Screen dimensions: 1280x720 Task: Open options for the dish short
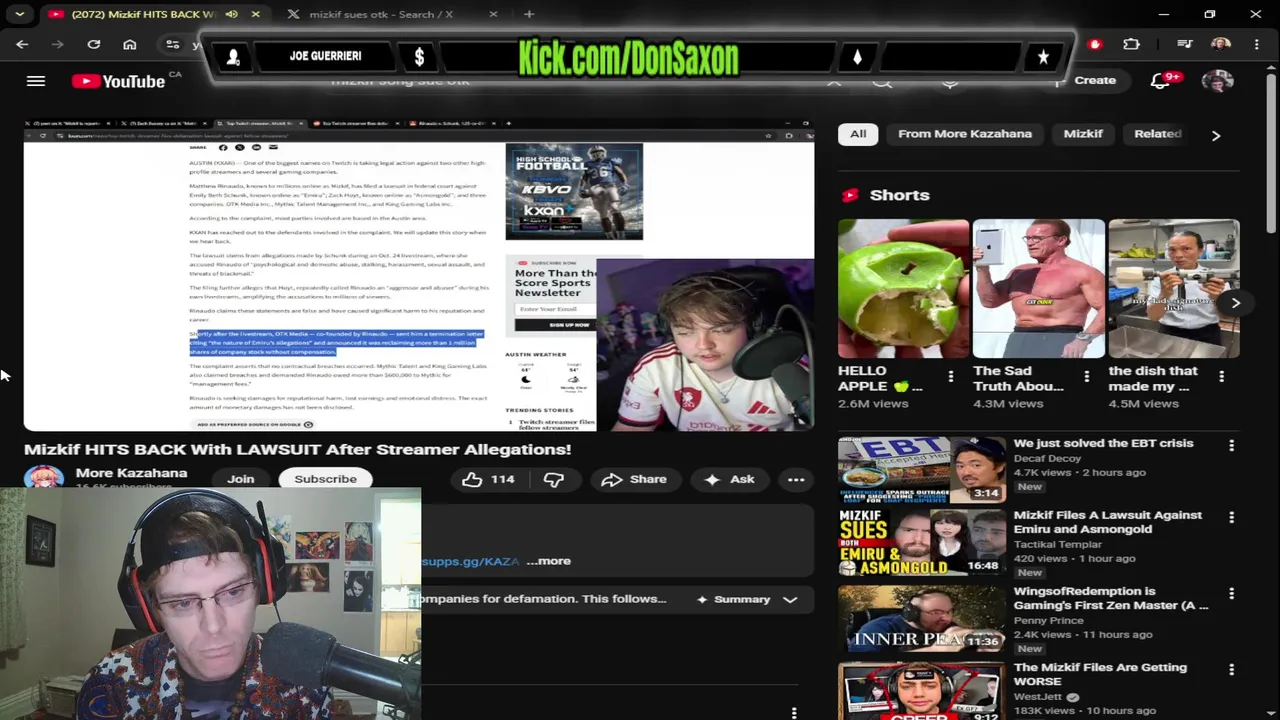(x=1221, y=377)
